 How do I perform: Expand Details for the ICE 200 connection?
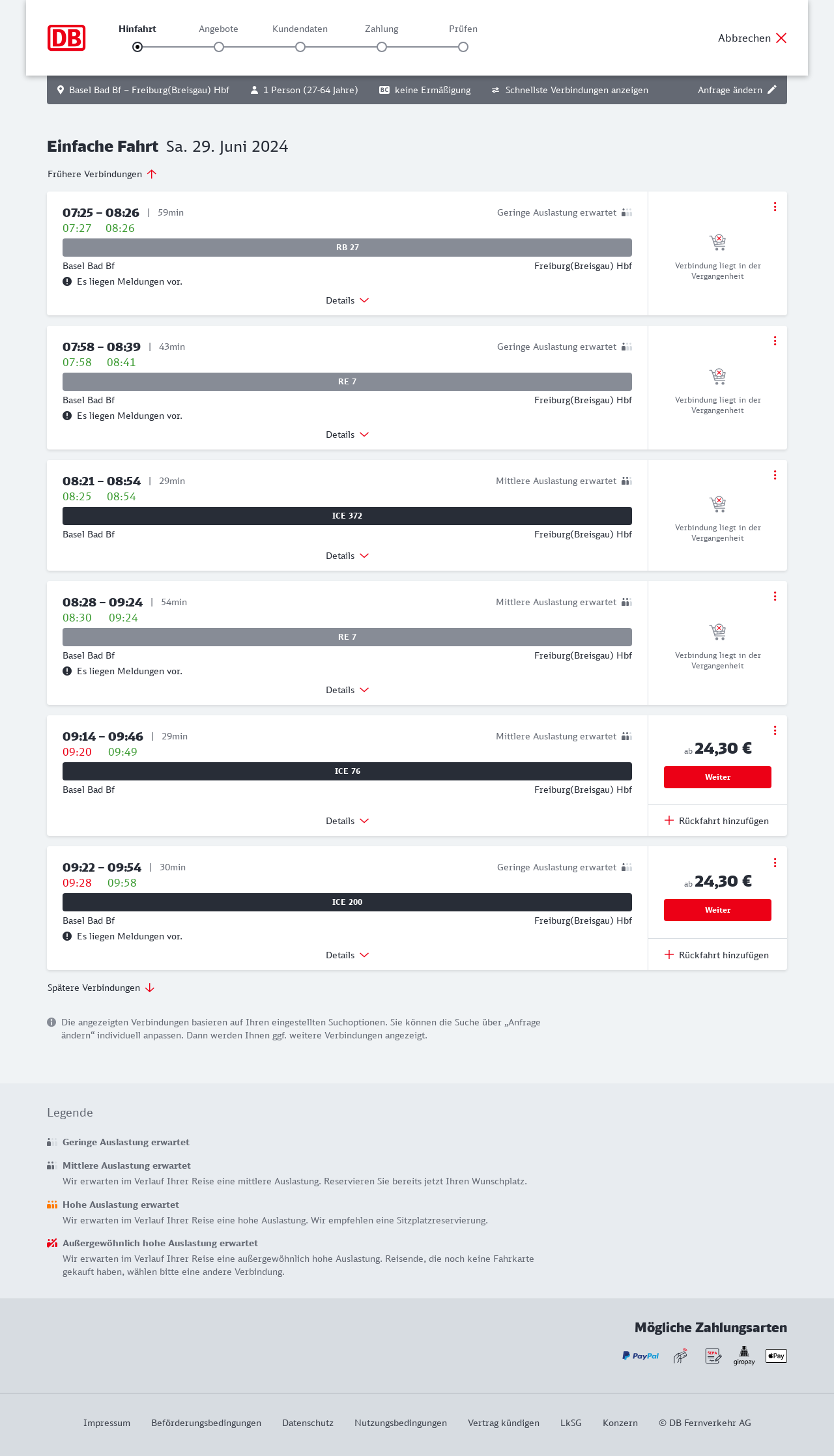[347, 955]
